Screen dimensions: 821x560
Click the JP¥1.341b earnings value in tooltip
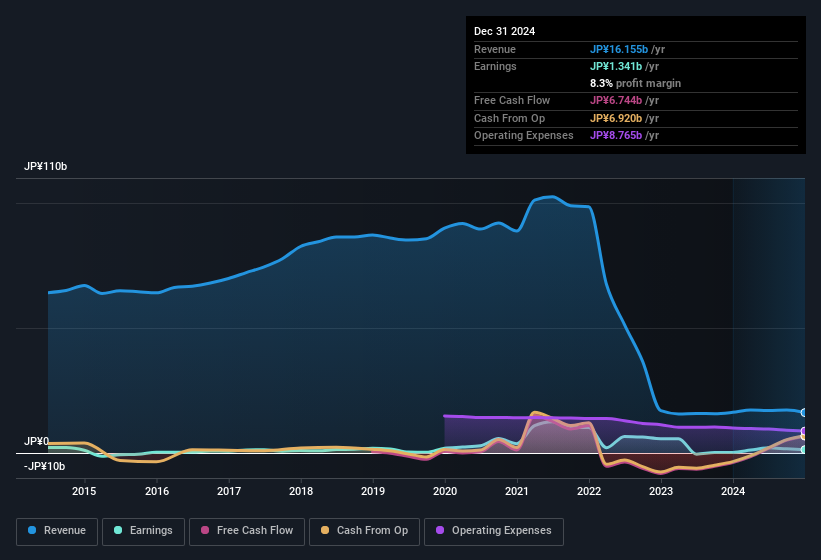coord(616,66)
